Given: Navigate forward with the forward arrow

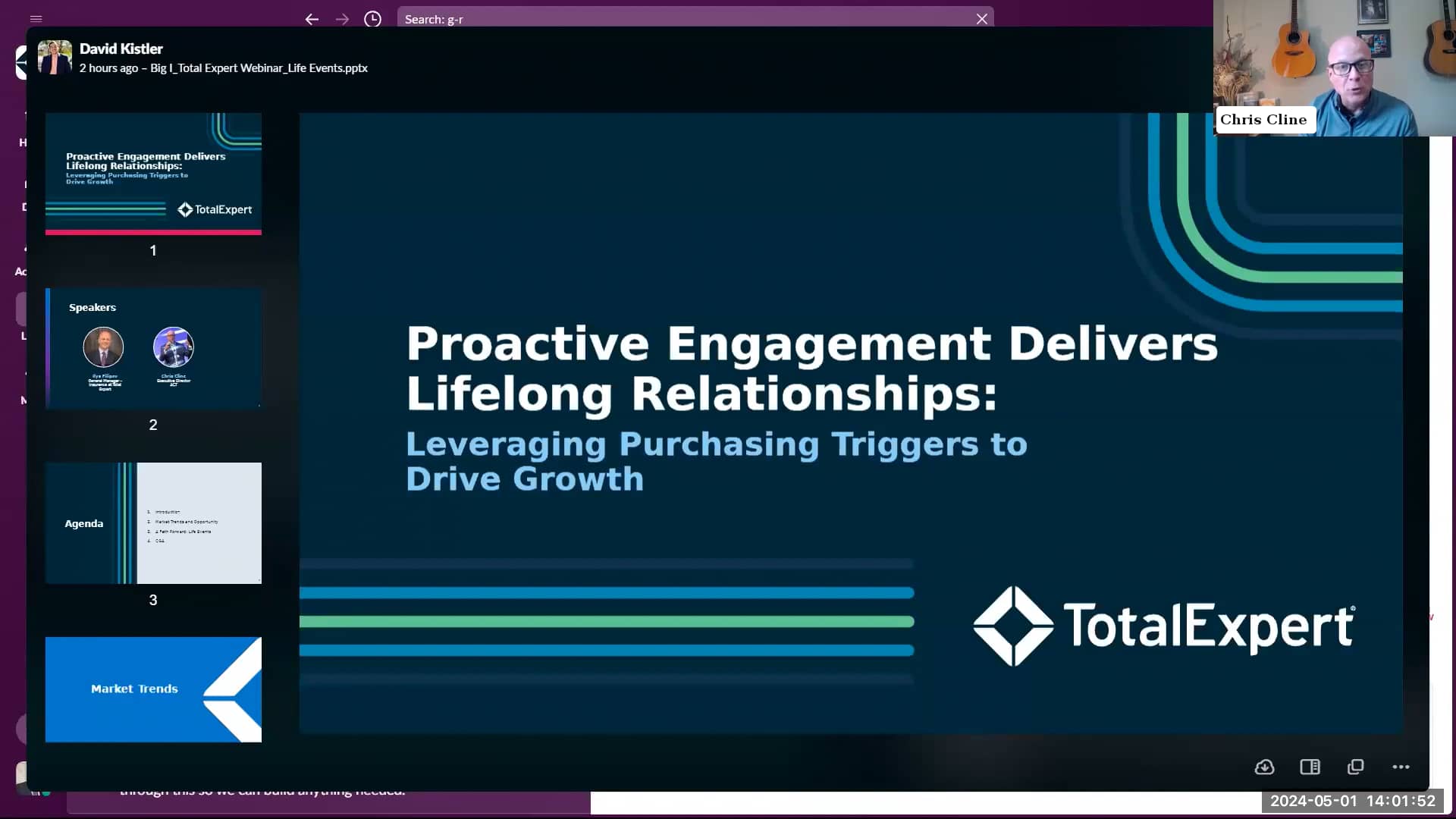Looking at the screenshot, I should (342, 20).
